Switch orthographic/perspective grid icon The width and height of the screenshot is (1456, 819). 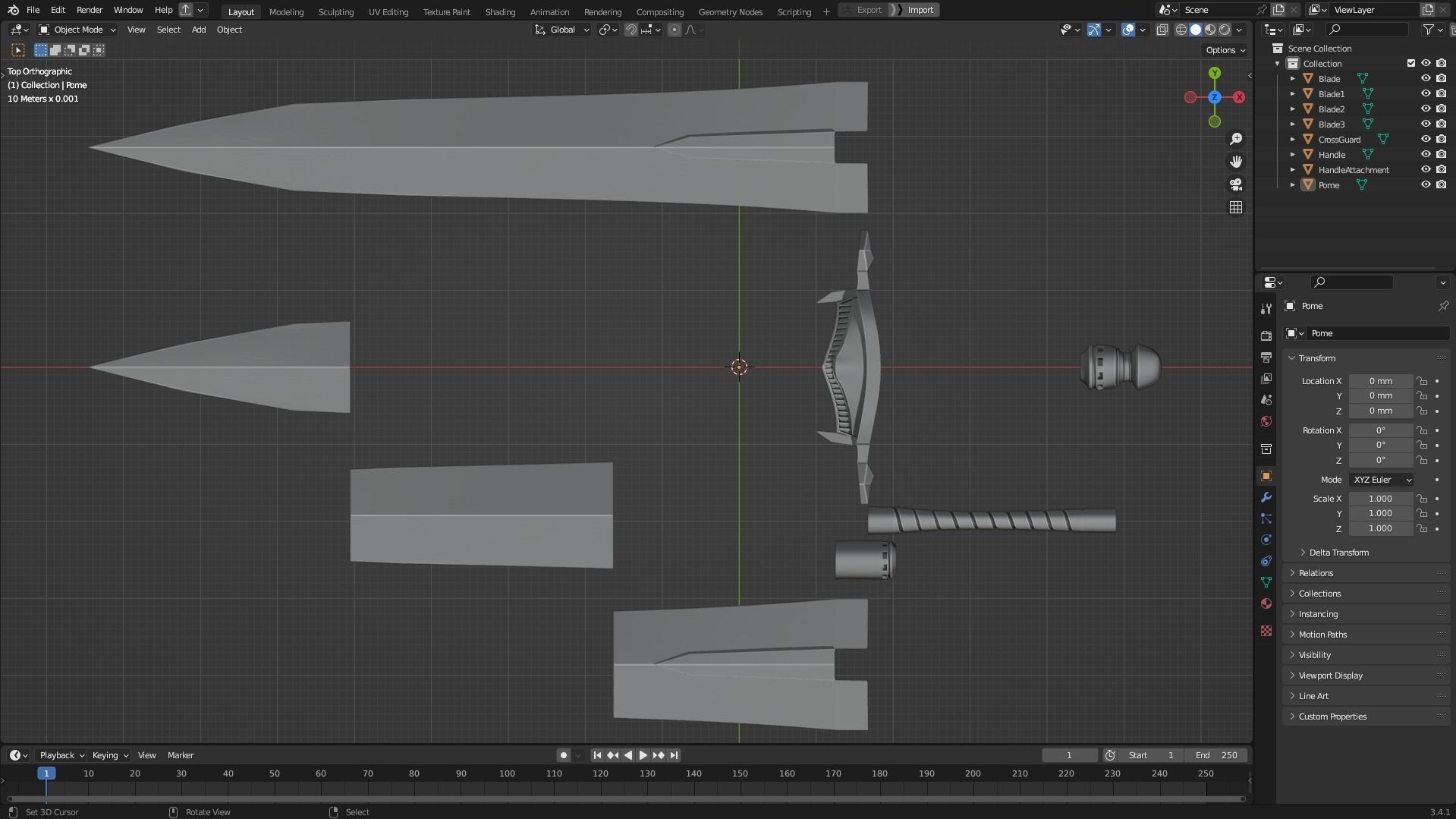(x=1236, y=207)
